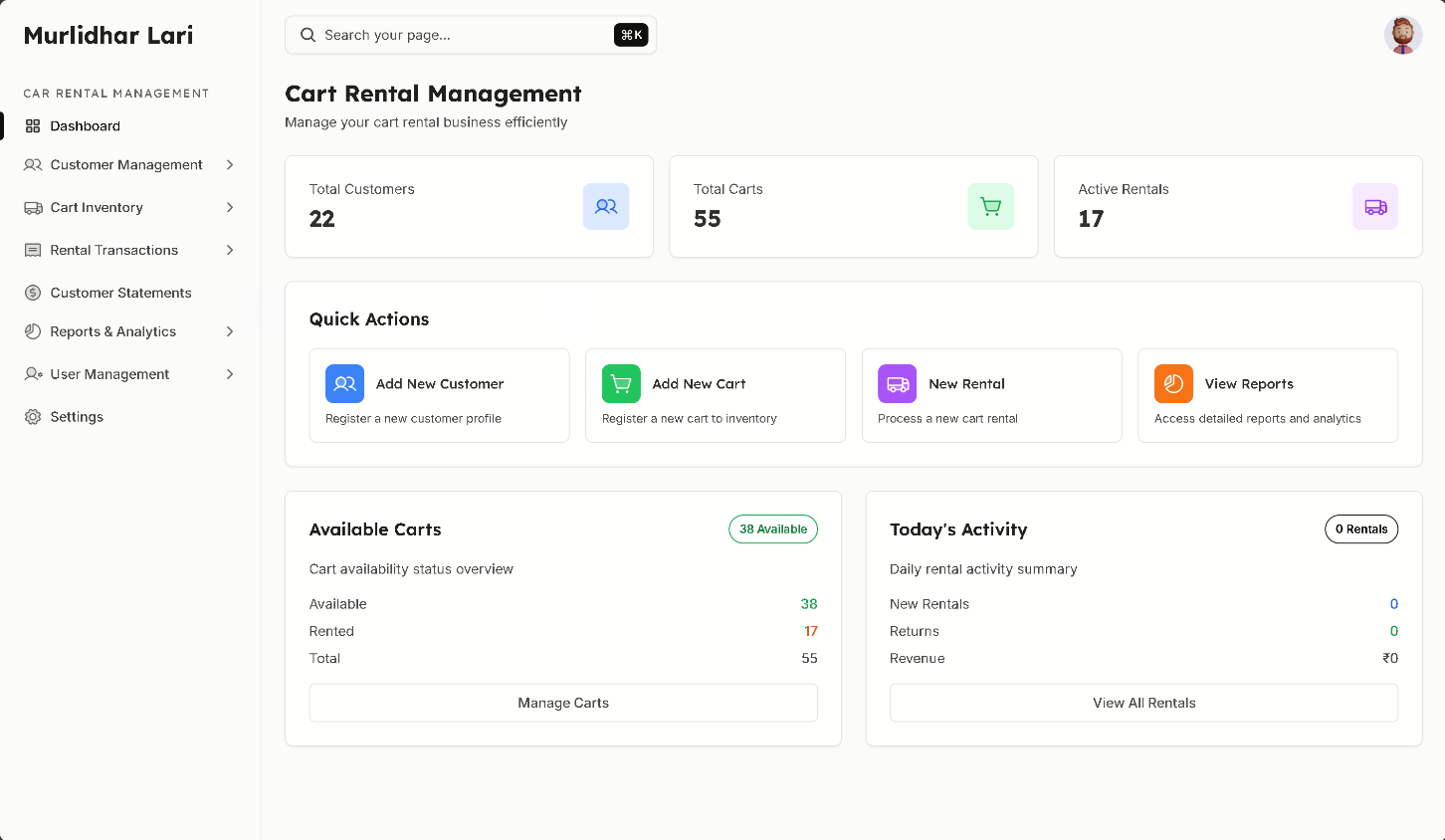
Task: Click the blue Add New Customer icon
Action: (344, 383)
